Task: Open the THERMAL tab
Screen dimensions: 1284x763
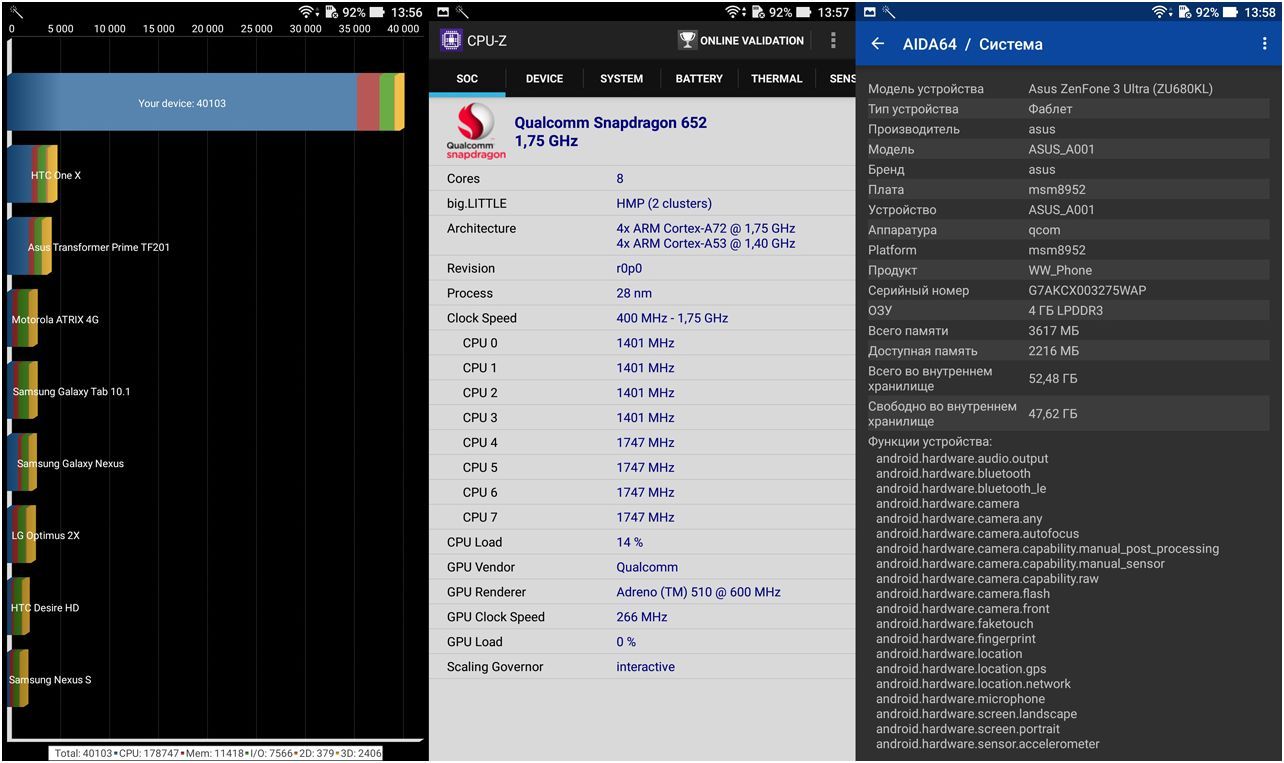Action: coord(776,79)
